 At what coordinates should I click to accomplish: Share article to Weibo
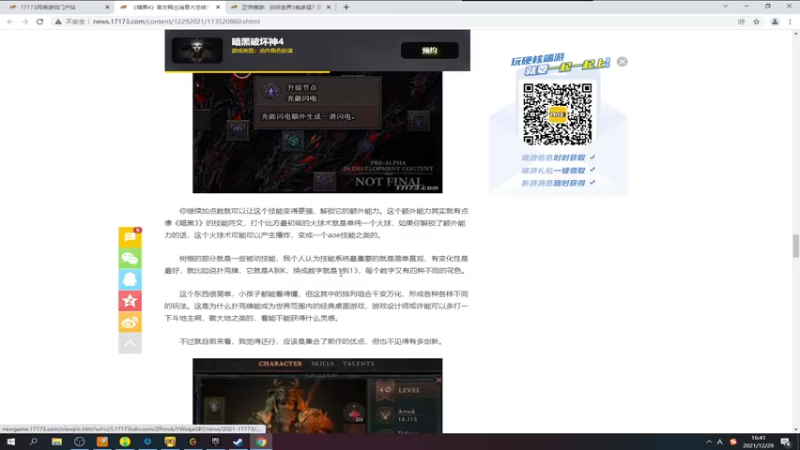130,322
